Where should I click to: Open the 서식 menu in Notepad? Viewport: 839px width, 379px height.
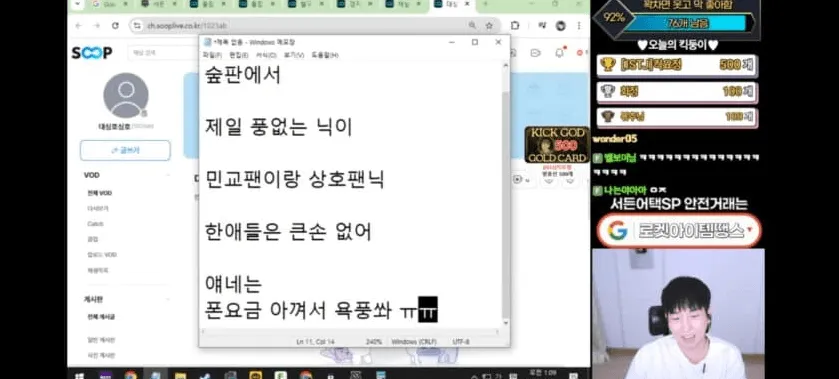(x=266, y=55)
